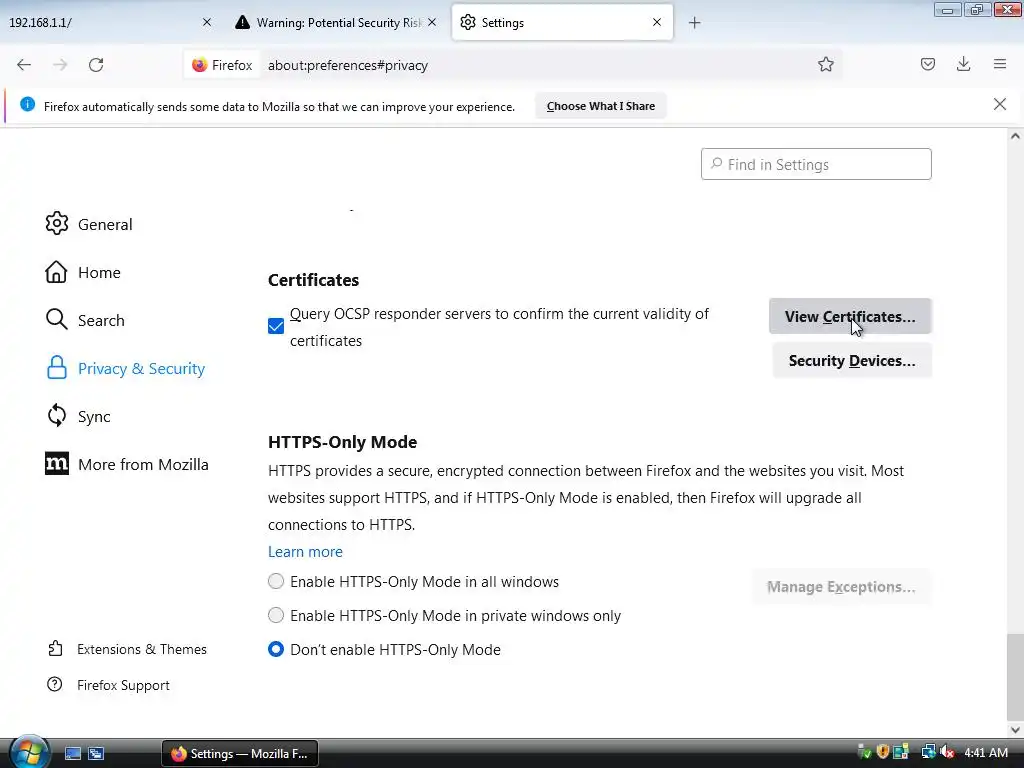Go back with the back arrow
1024x768 pixels.
pos(24,65)
